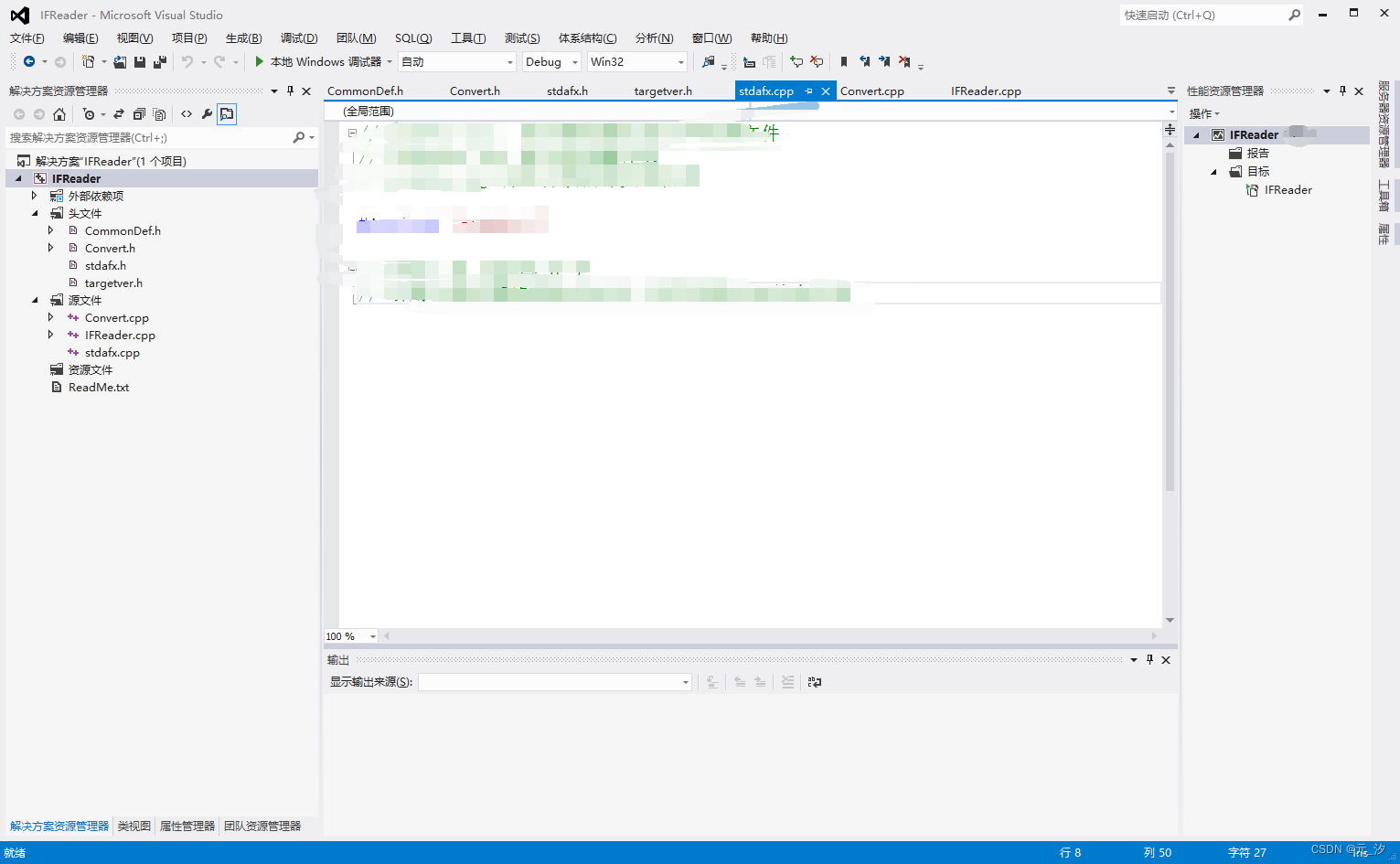This screenshot has width=1400, height=864.
Task: Toggle the pin on the 输出 panel
Action: pyautogui.click(x=1149, y=659)
